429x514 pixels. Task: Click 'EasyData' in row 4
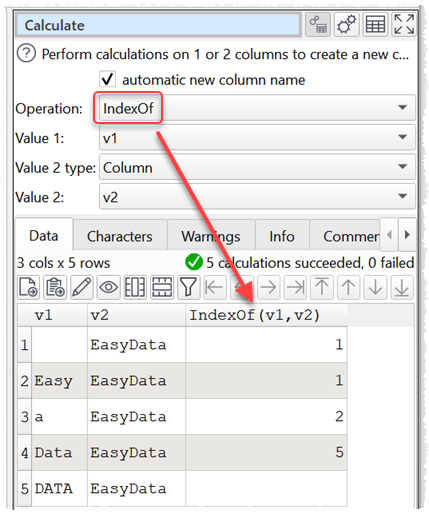[x=136, y=452]
